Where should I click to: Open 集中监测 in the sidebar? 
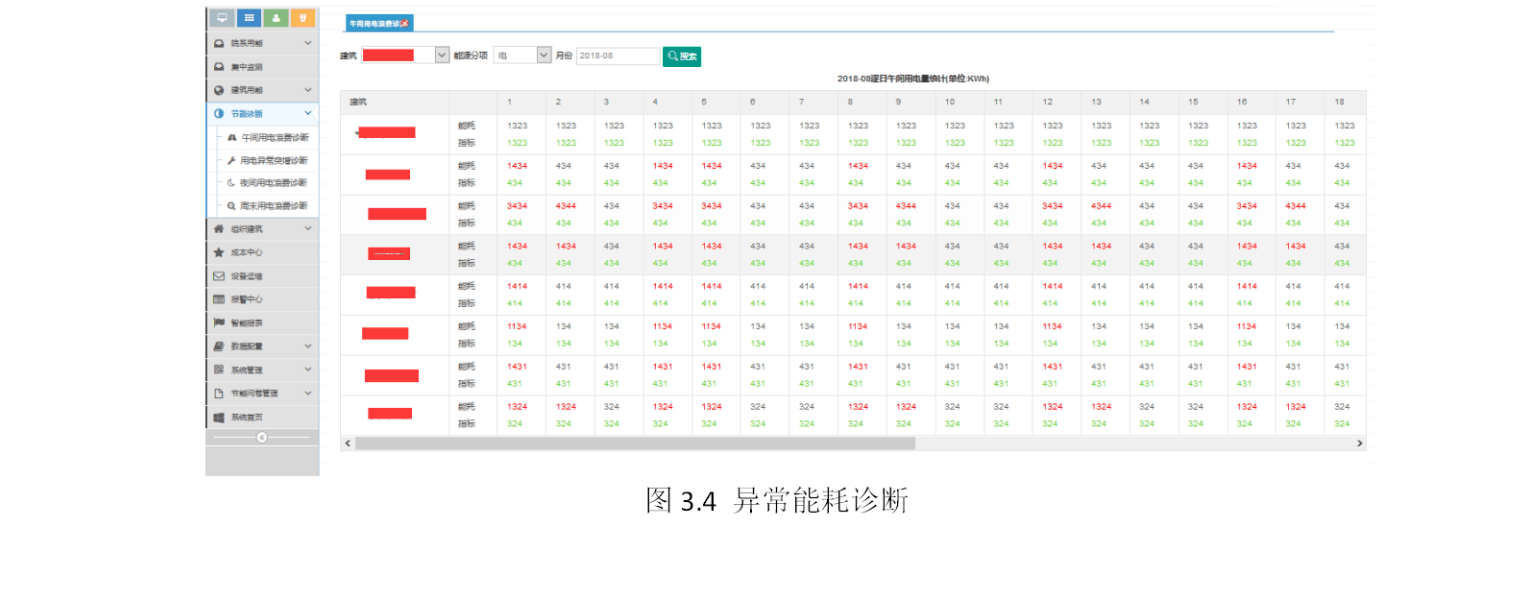point(263,67)
